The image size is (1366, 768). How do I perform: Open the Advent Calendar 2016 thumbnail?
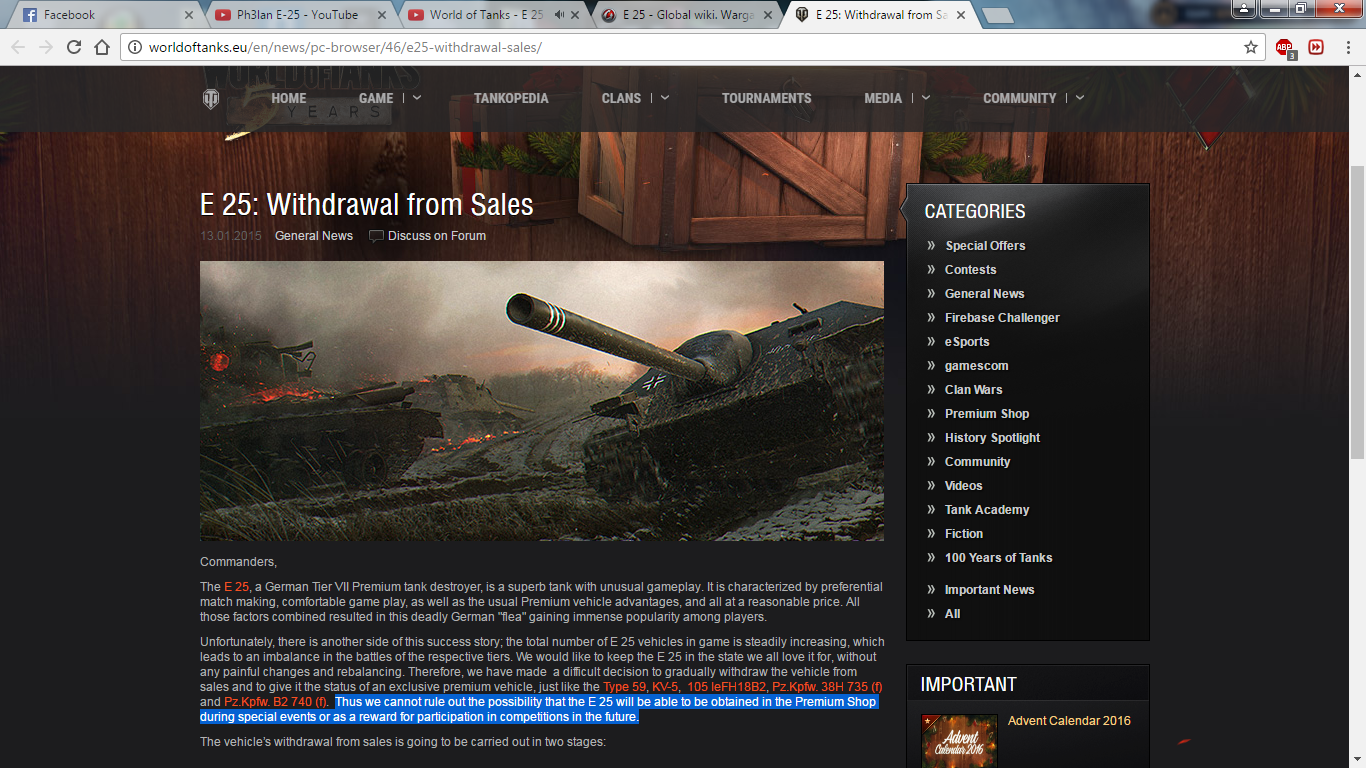[x=959, y=741]
